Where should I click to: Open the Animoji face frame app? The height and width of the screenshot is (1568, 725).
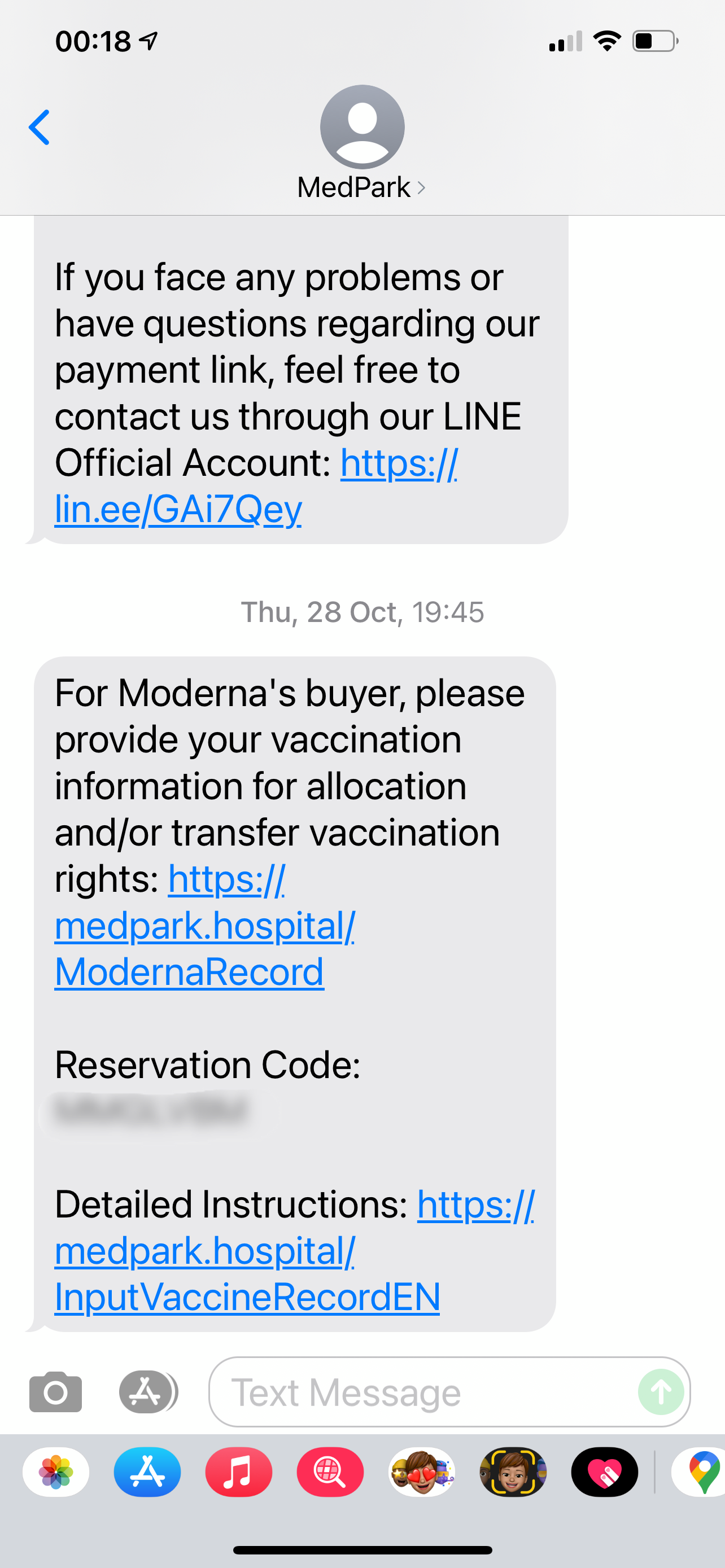pos(513,1472)
